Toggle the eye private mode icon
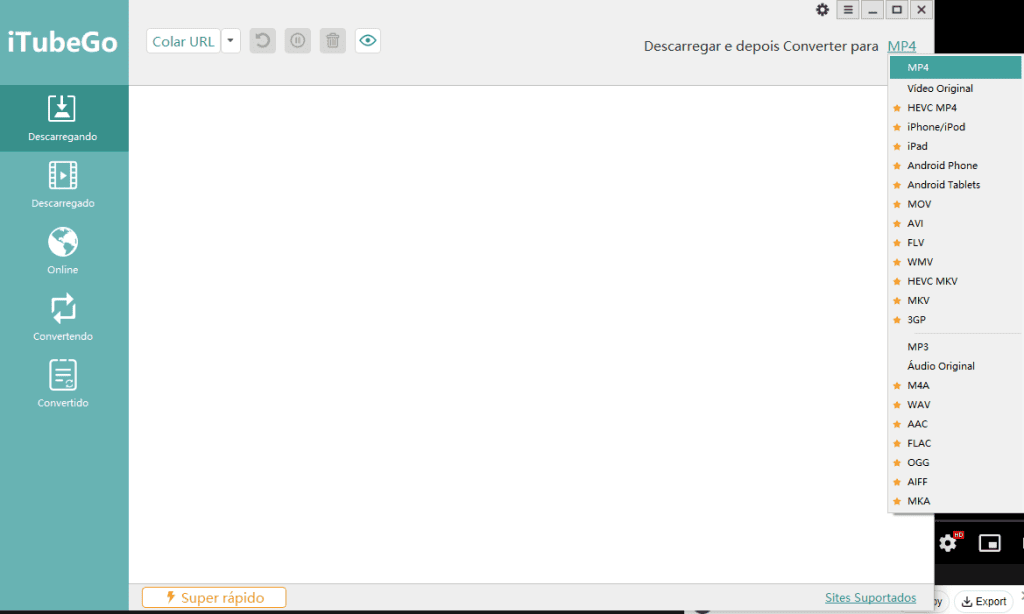Viewport: 1024px width, 614px height. pos(368,41)
